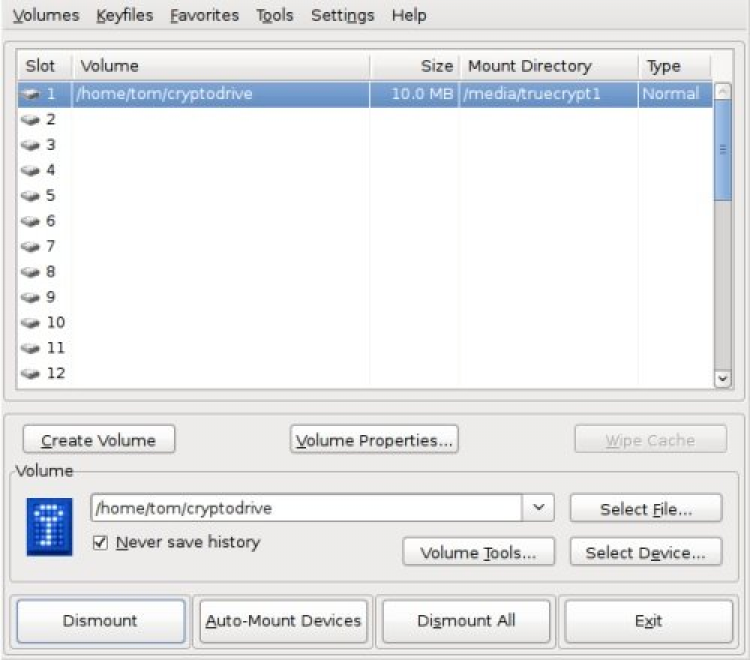Select the drive icon in slot 7
This screenshot has height=660, width=750.
(x=30, y=246)
